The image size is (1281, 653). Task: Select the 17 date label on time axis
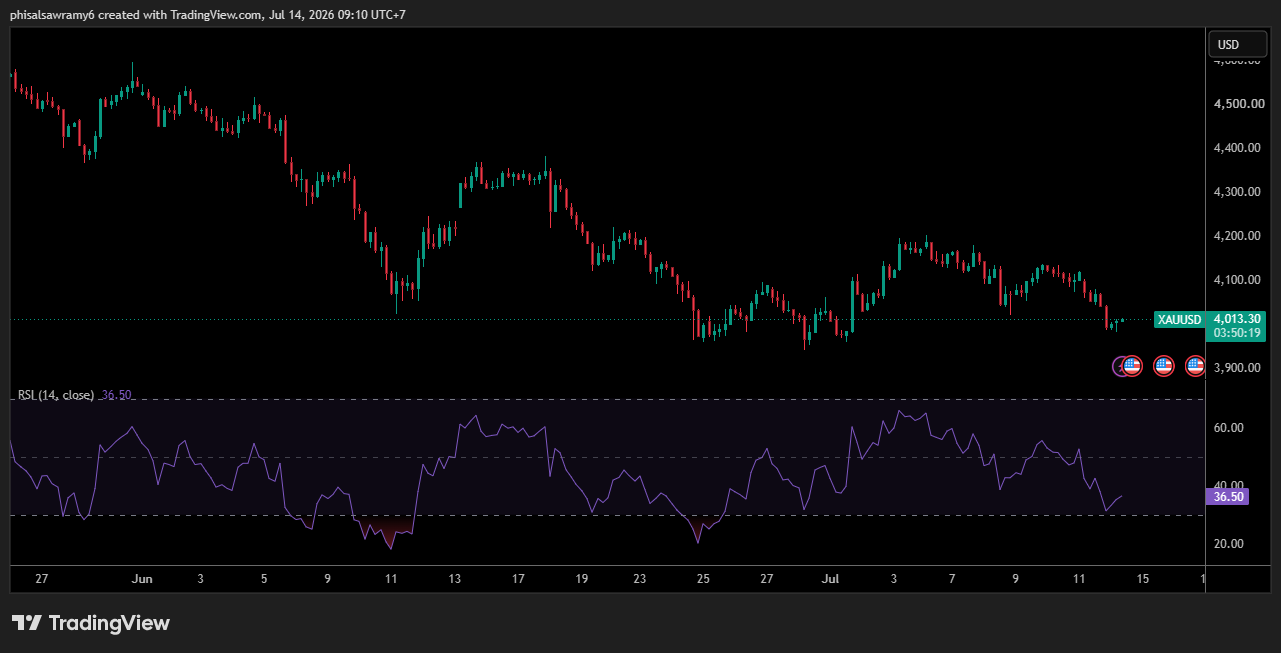(x=518, y=579)
